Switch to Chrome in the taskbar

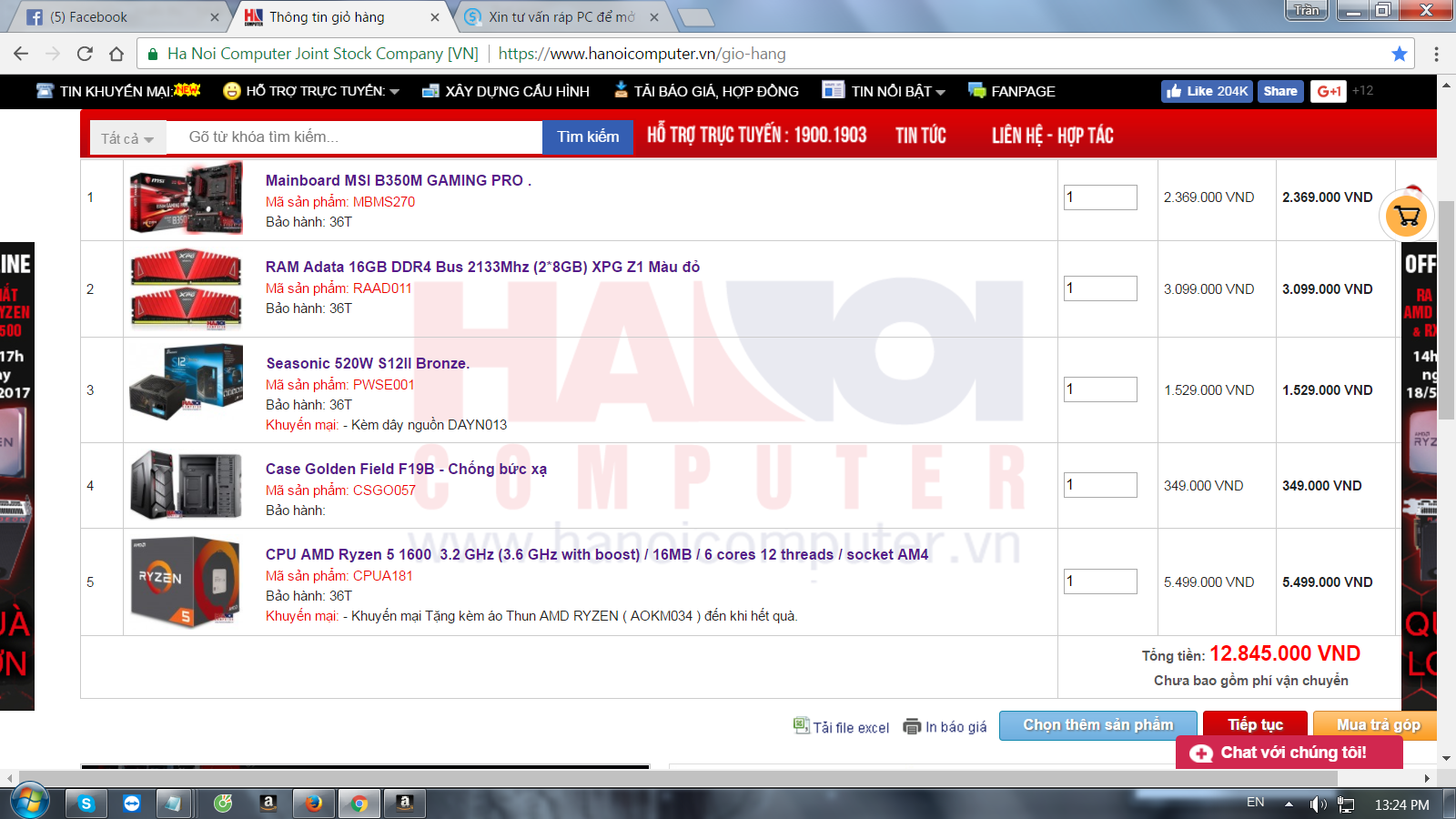click(x=359, y=804)
